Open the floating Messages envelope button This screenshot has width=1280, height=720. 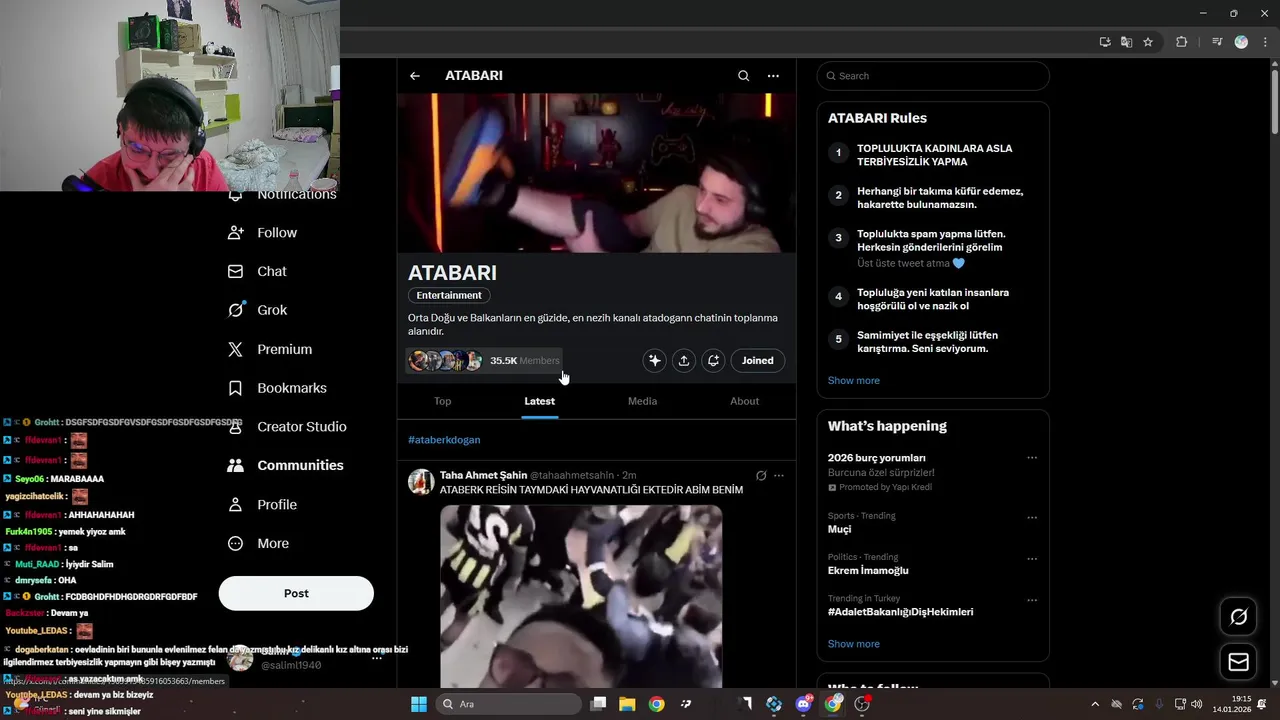[1238, 662]
